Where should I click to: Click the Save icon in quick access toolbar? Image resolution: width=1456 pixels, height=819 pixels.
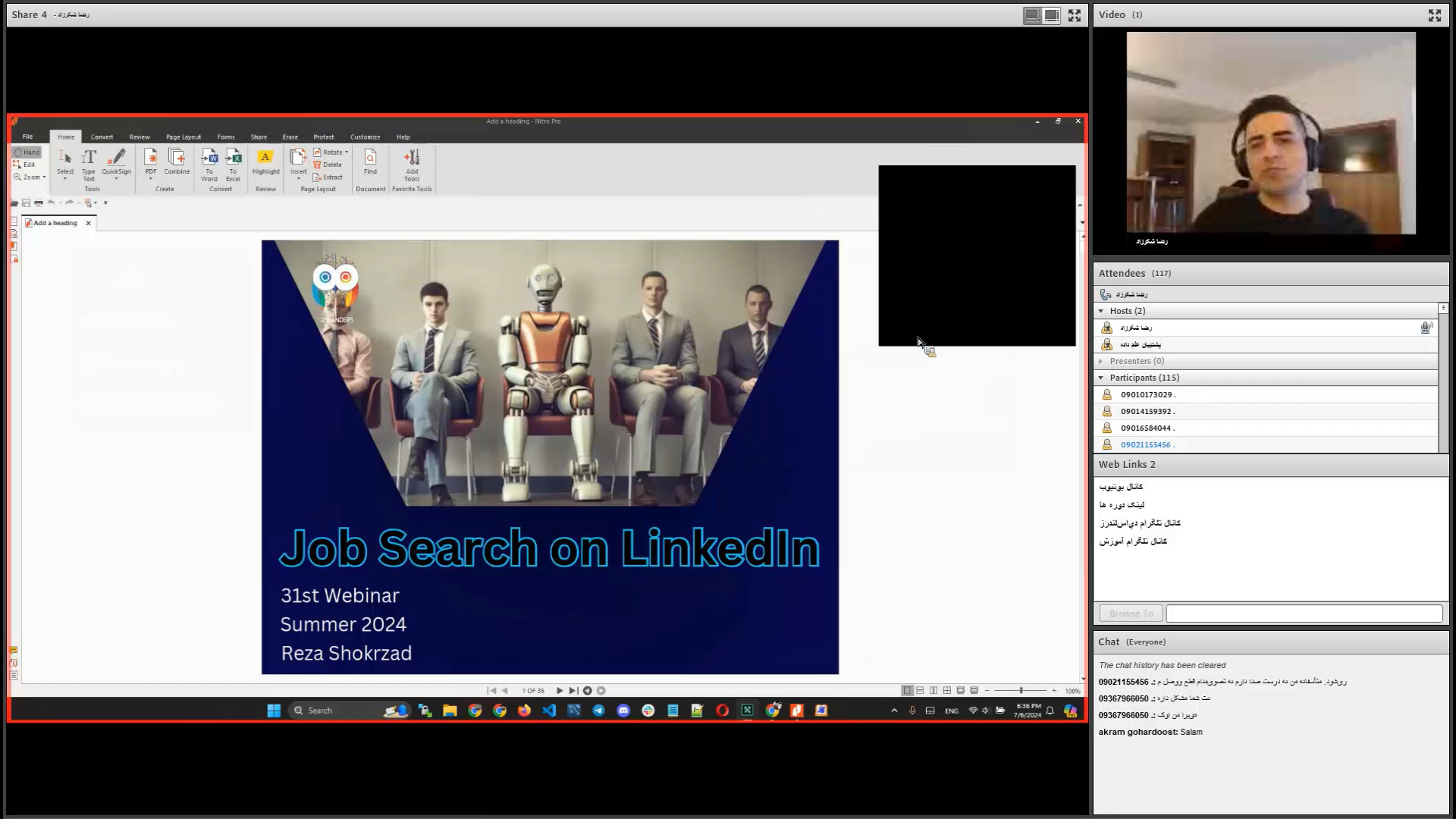[27, 203]
